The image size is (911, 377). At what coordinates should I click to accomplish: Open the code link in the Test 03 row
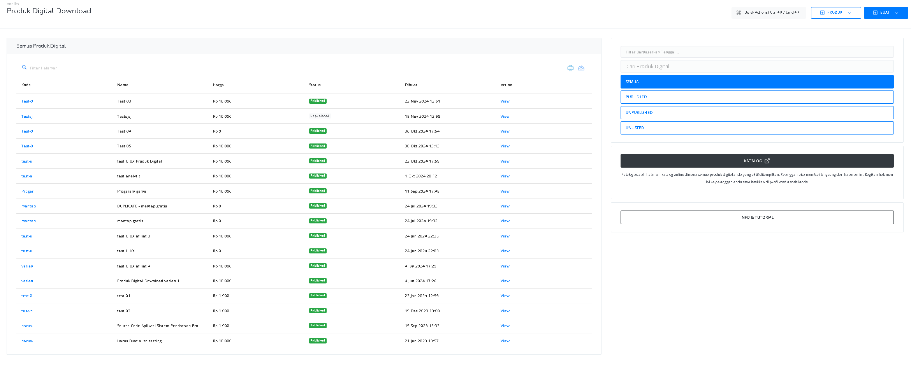(x=27, y=101)
